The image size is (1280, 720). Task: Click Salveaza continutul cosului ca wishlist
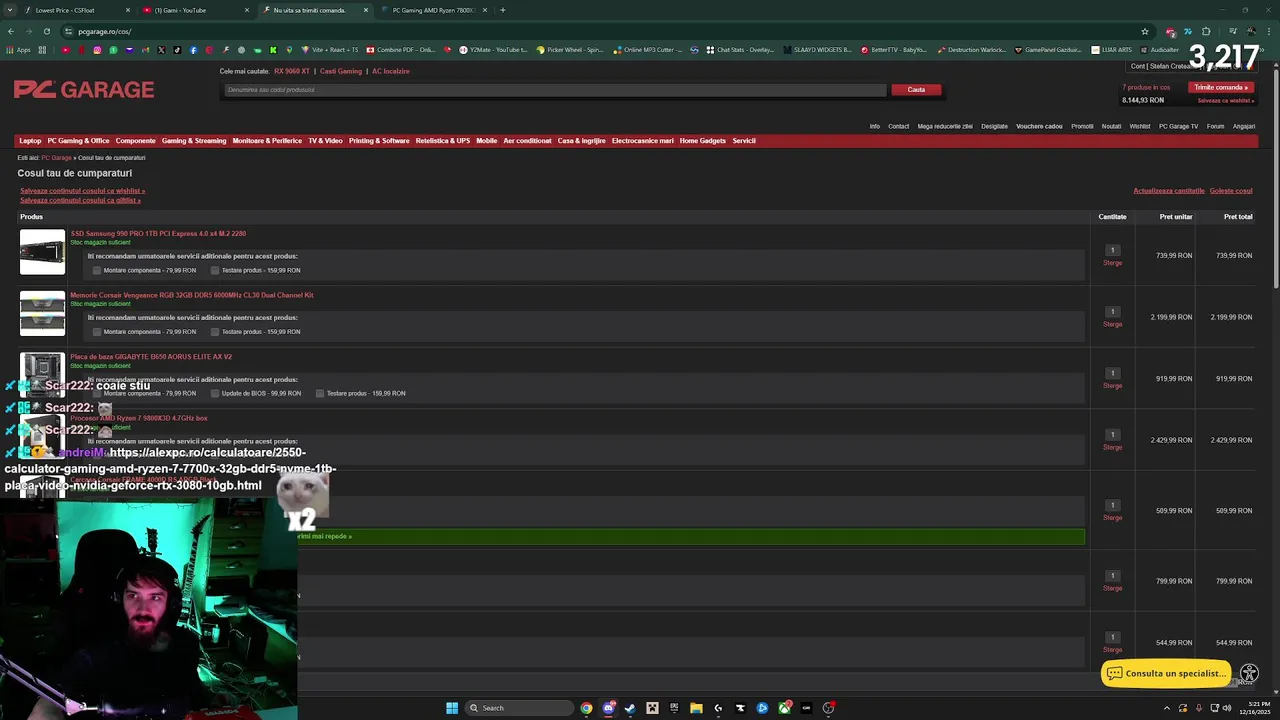(x=83, y=191)
